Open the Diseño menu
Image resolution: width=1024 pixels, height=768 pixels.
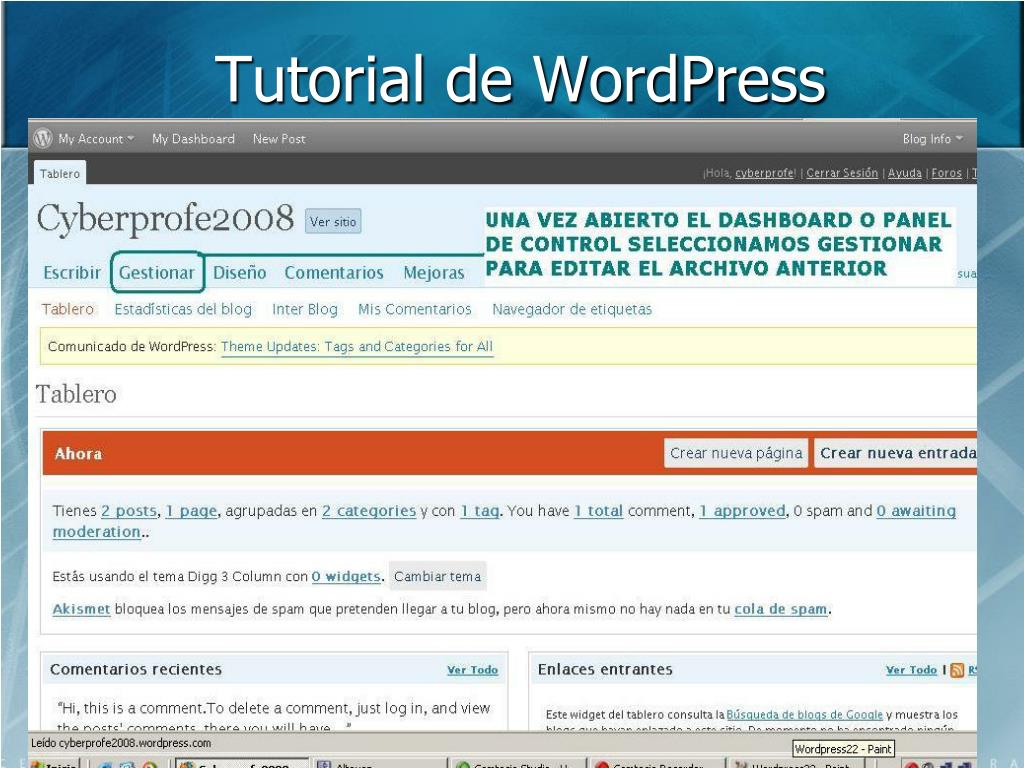point(240,272)
